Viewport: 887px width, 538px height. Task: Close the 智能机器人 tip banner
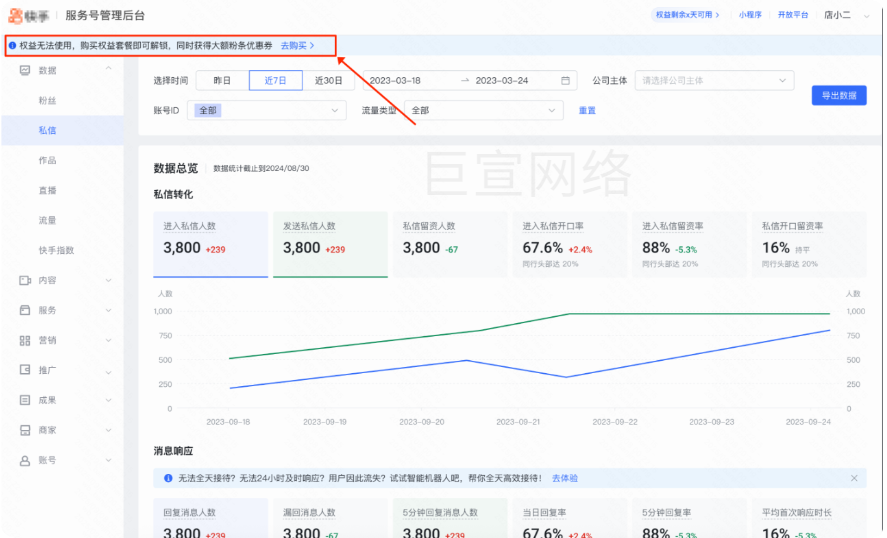pos(854,478)
